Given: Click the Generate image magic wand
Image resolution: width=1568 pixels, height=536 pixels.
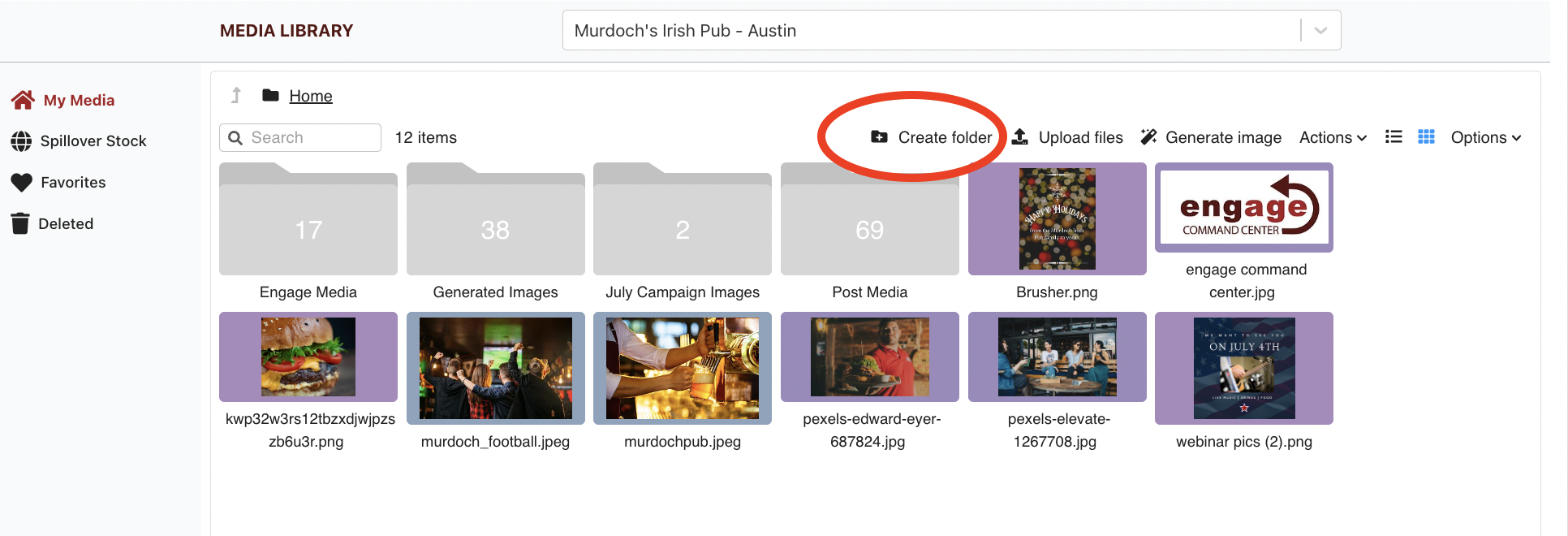Looking at the screenshot, I should [1148, 137].
